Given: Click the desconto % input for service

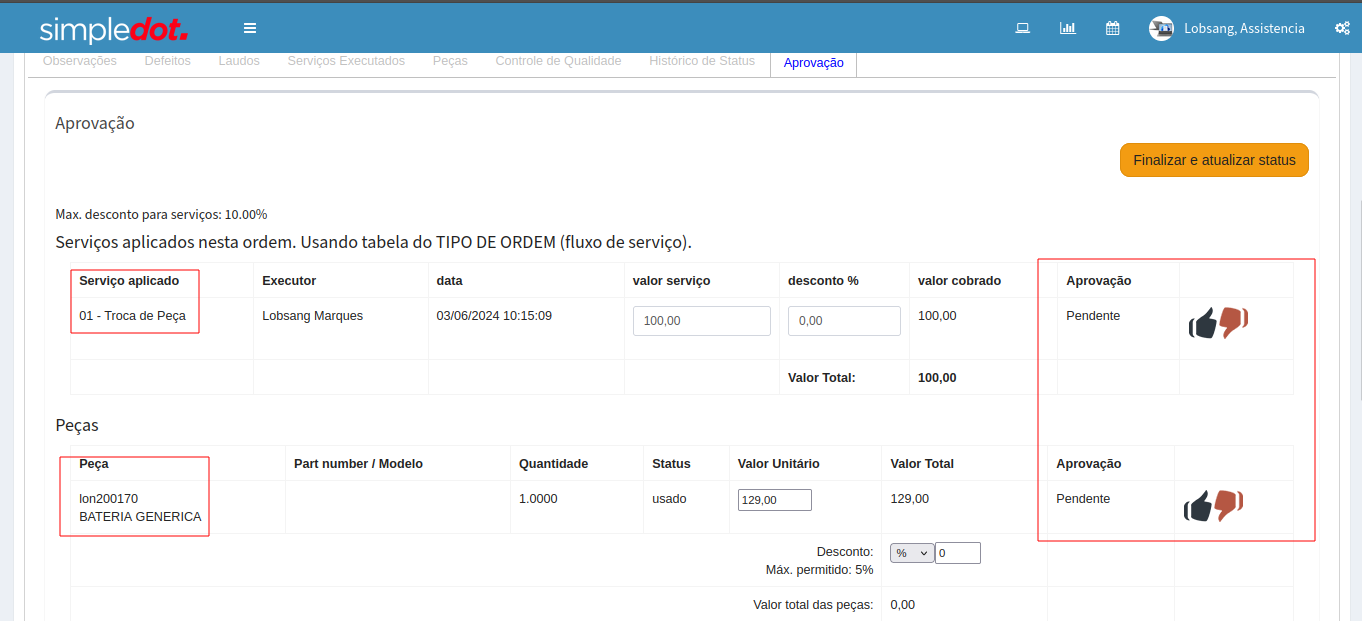Looking at the screenshot, I should tap(844, 321).
